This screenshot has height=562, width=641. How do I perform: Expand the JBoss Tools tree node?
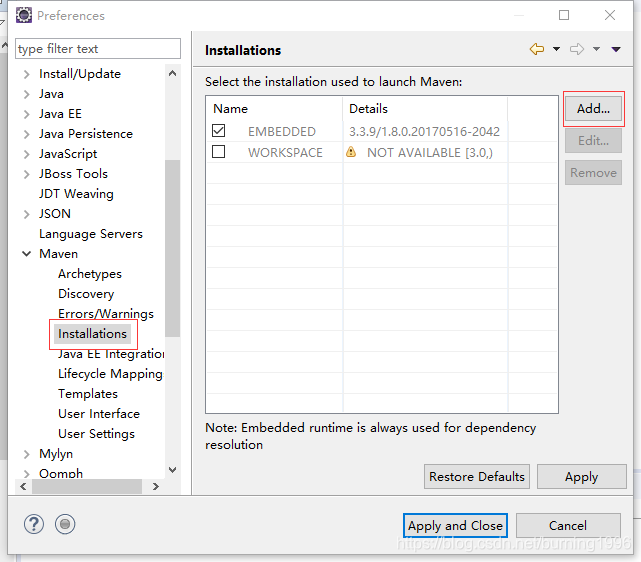[27, 174]
